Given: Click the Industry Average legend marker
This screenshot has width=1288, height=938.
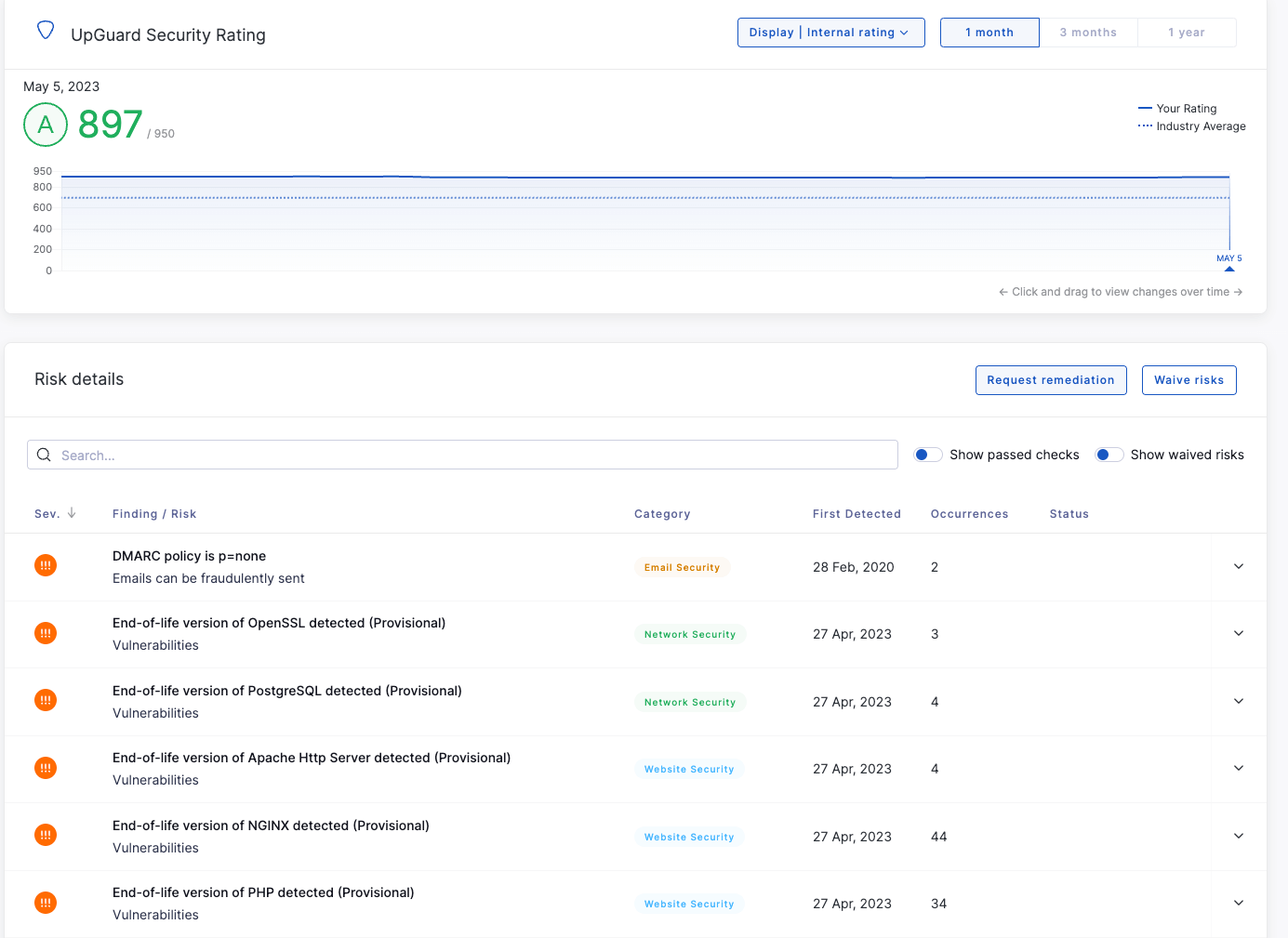Looking at the screenshot, I should pos(1145,126).
